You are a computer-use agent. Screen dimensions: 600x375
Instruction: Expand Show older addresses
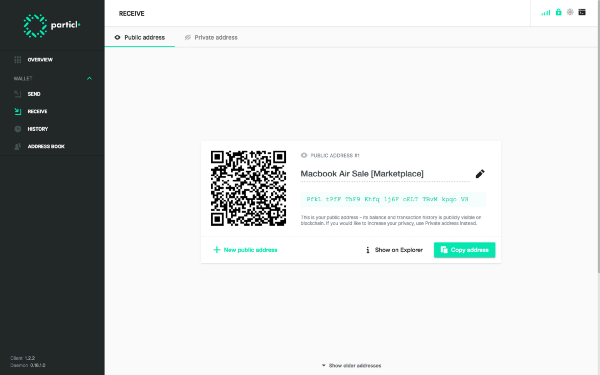pos(351,365)
